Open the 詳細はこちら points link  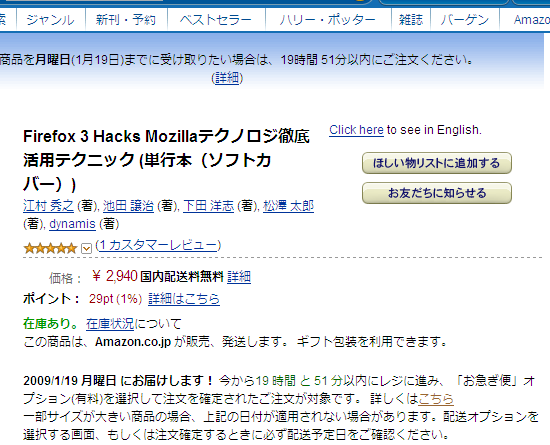[x=184, y=299]
